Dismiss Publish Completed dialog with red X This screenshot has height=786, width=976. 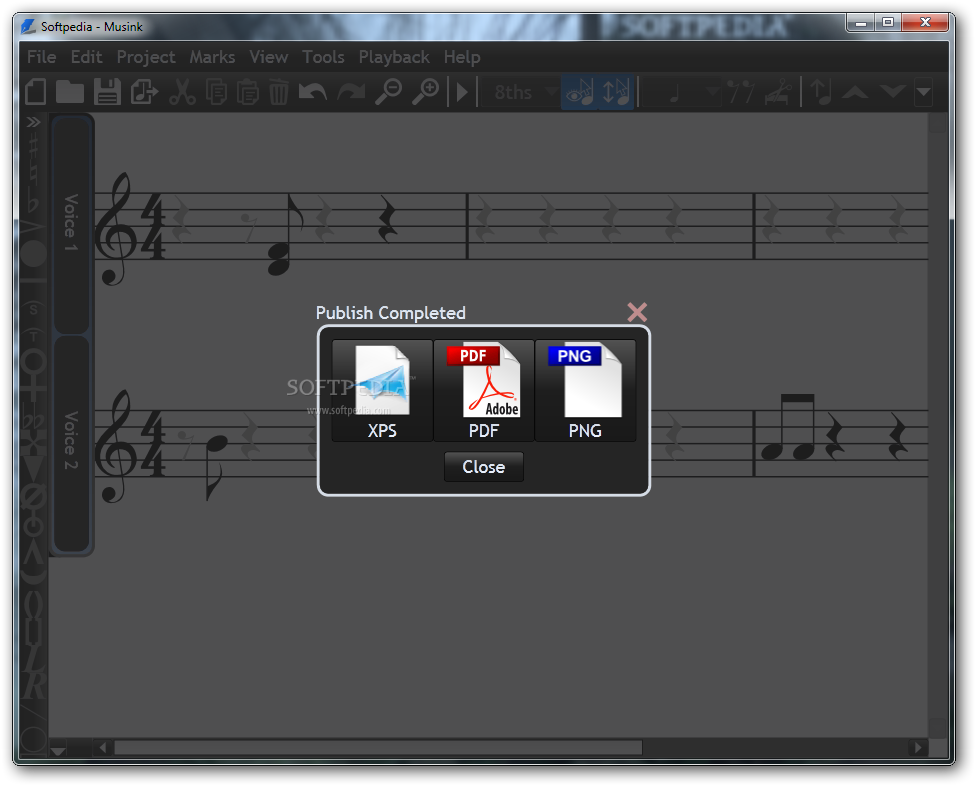(637, 312)
